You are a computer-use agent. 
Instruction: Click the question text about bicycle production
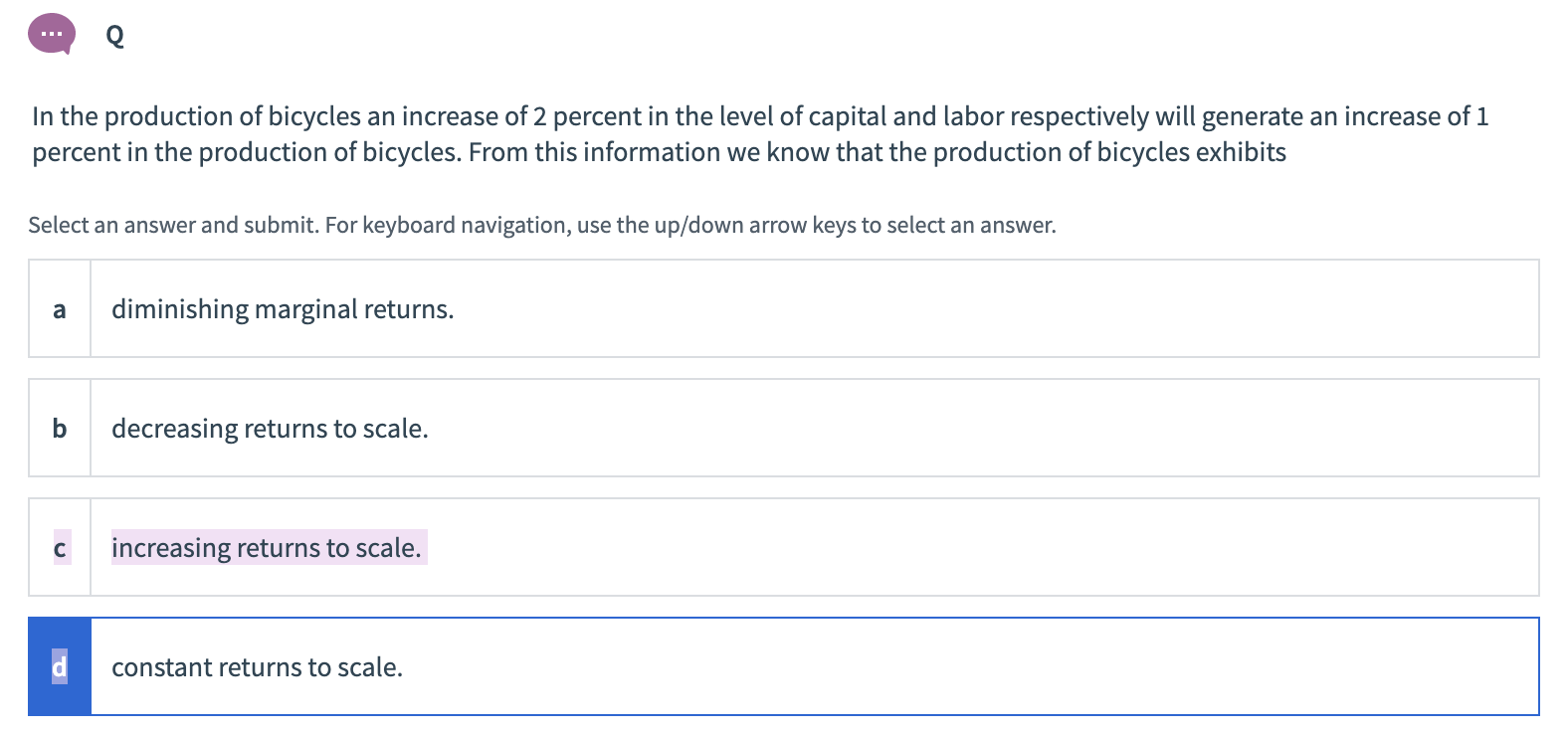(x=760, y=134)
